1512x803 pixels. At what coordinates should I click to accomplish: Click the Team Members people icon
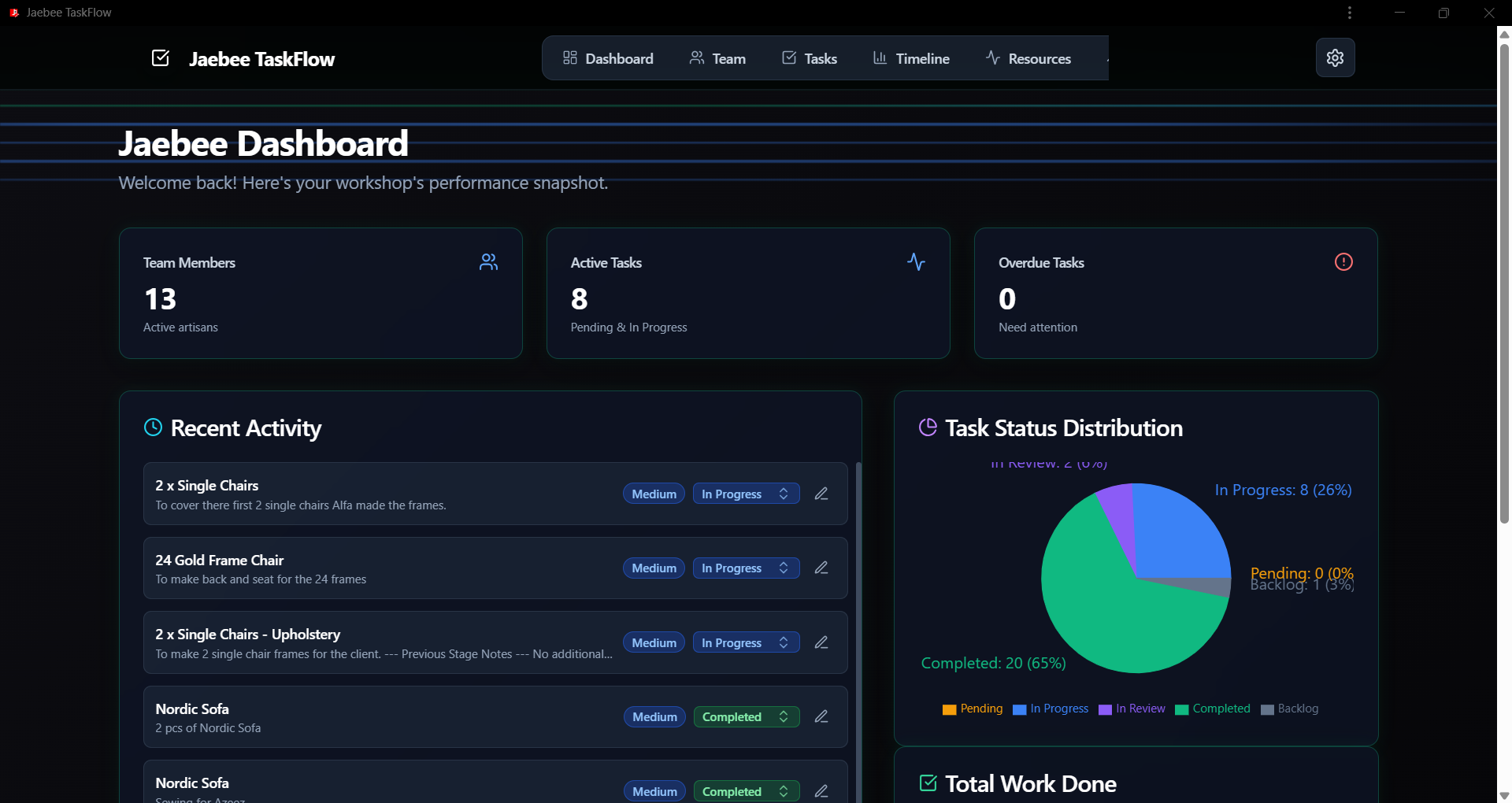point(488,262)
